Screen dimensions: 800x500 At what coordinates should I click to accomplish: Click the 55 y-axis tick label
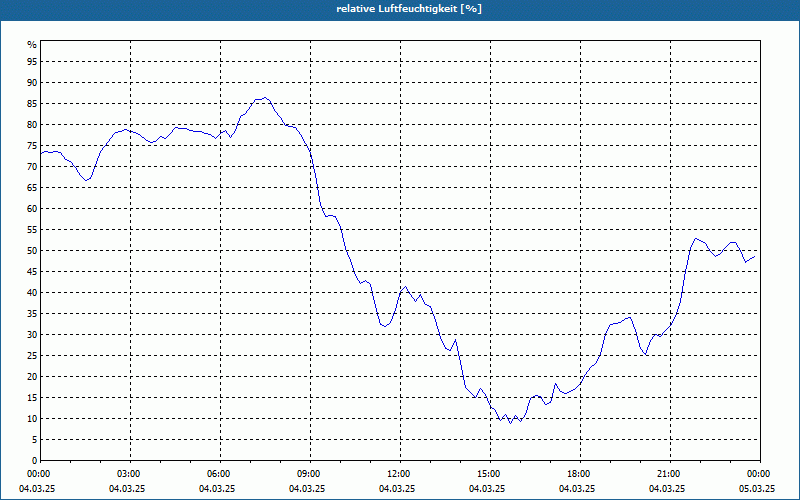tap(32, 230)
